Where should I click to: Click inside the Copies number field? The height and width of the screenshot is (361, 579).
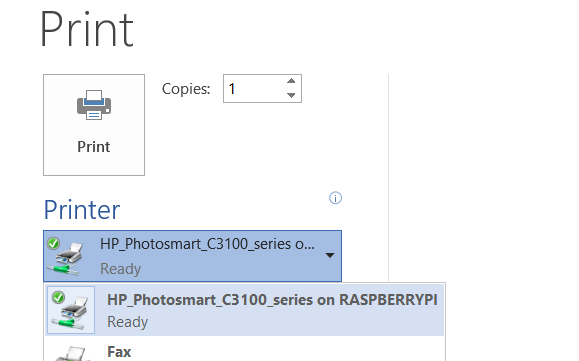[253, 89]
